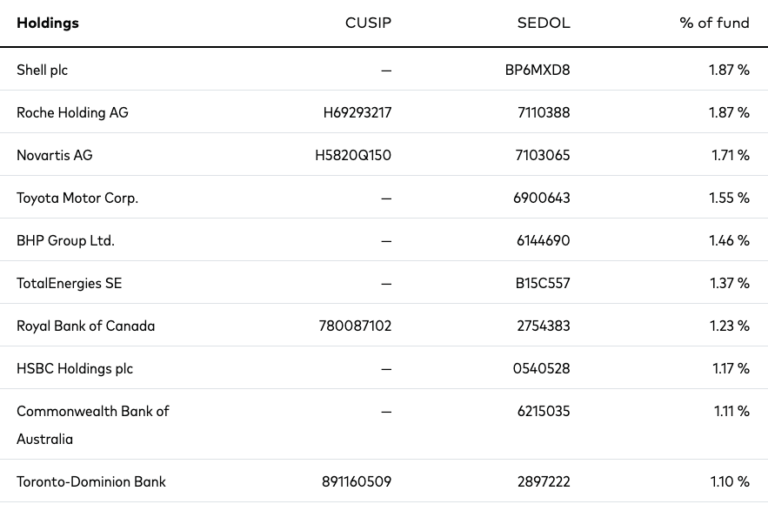Select HSBC Holdings plc row
This screenshot has height=511, width=768.
(74, 369)
